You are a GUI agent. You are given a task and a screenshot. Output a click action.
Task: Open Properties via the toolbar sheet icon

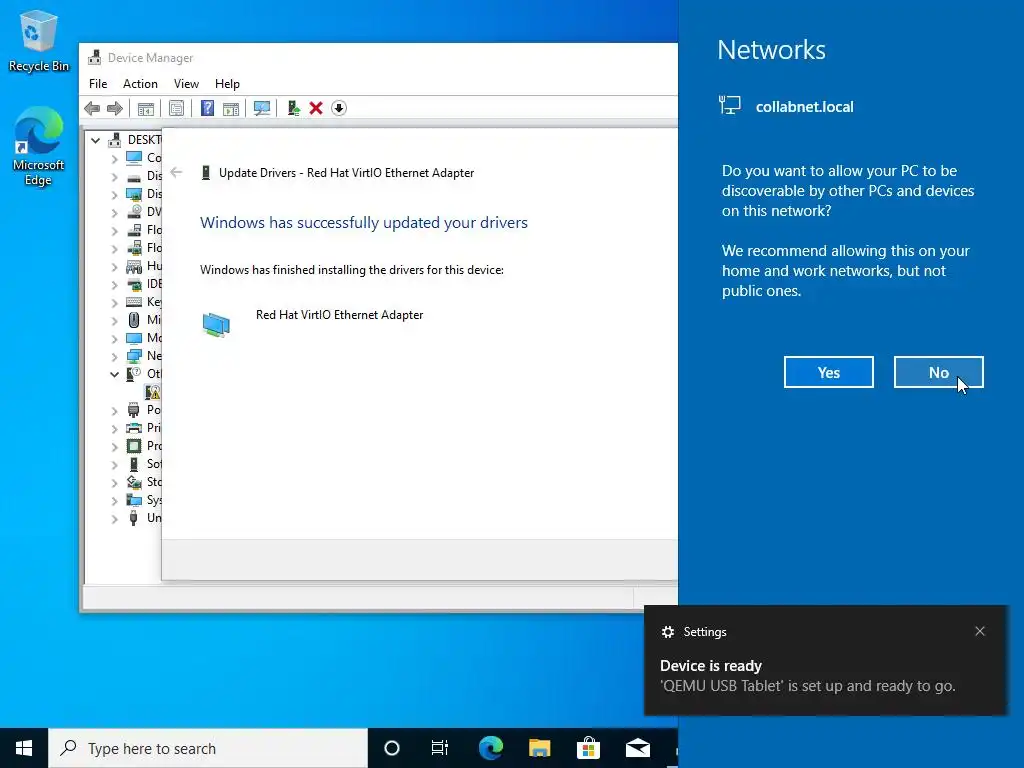coord(176,108)
